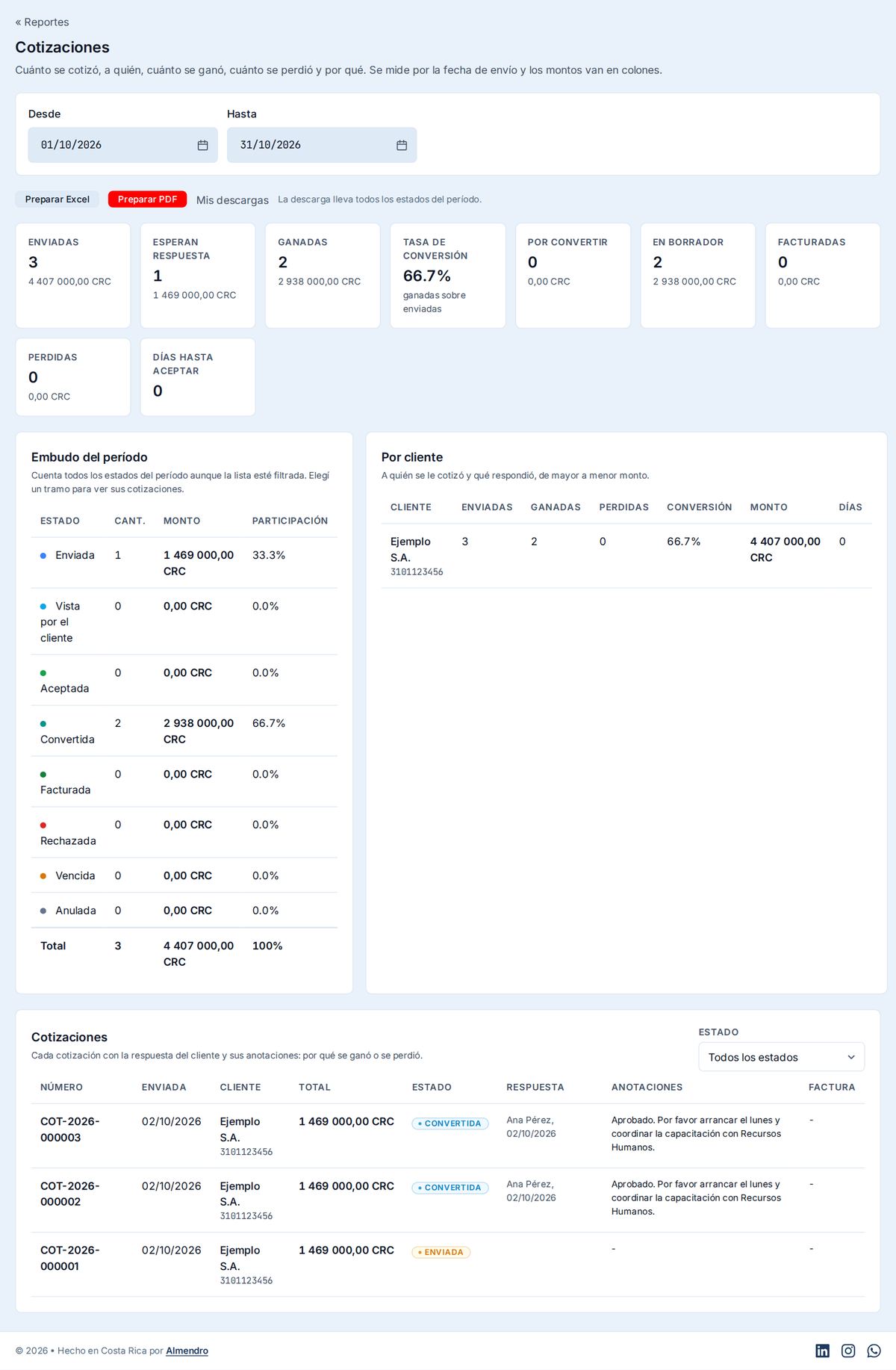
Task: Click the CONVERTIDA badge of COT-2026-000002
Action: [450, 1188]
